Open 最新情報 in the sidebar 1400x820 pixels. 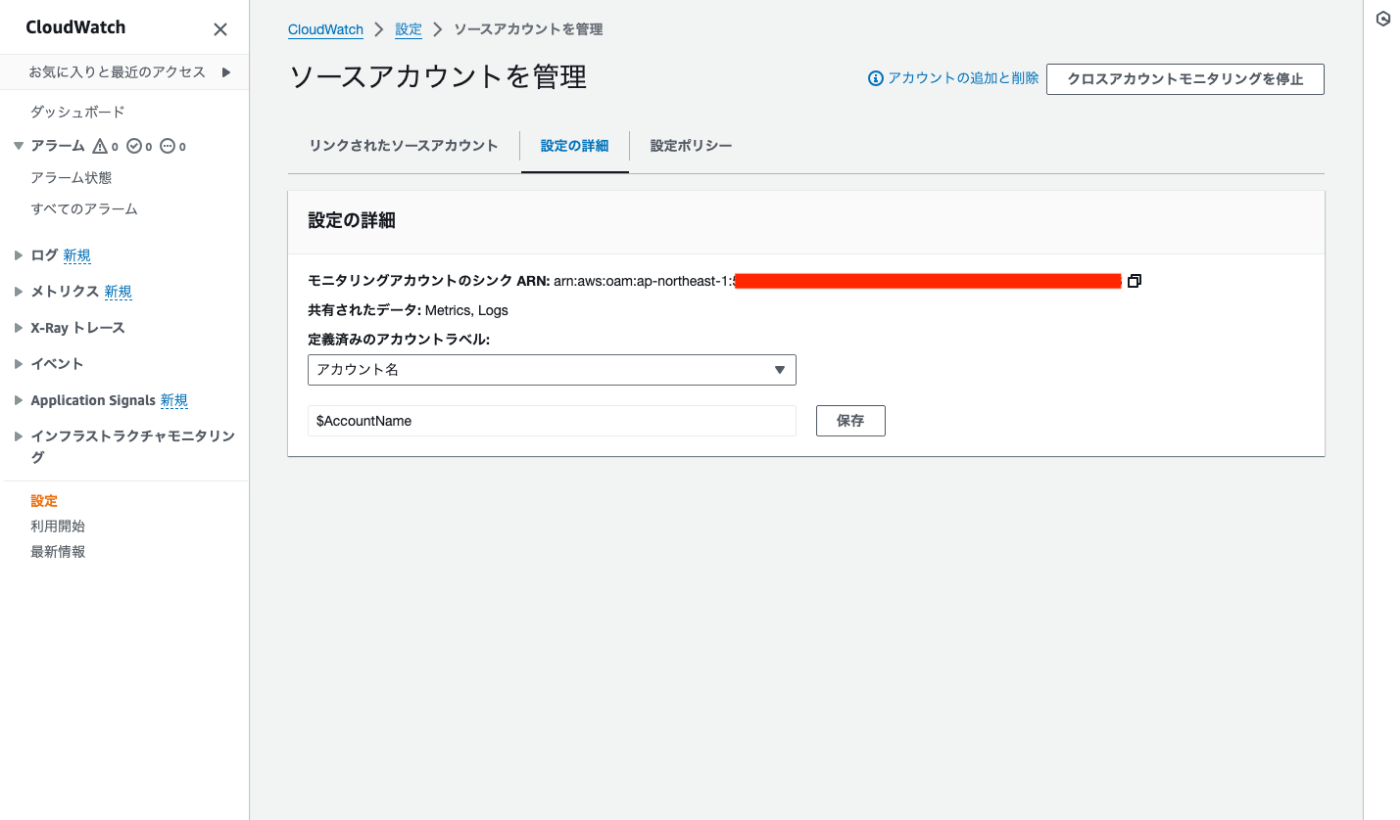pos(58,552)
